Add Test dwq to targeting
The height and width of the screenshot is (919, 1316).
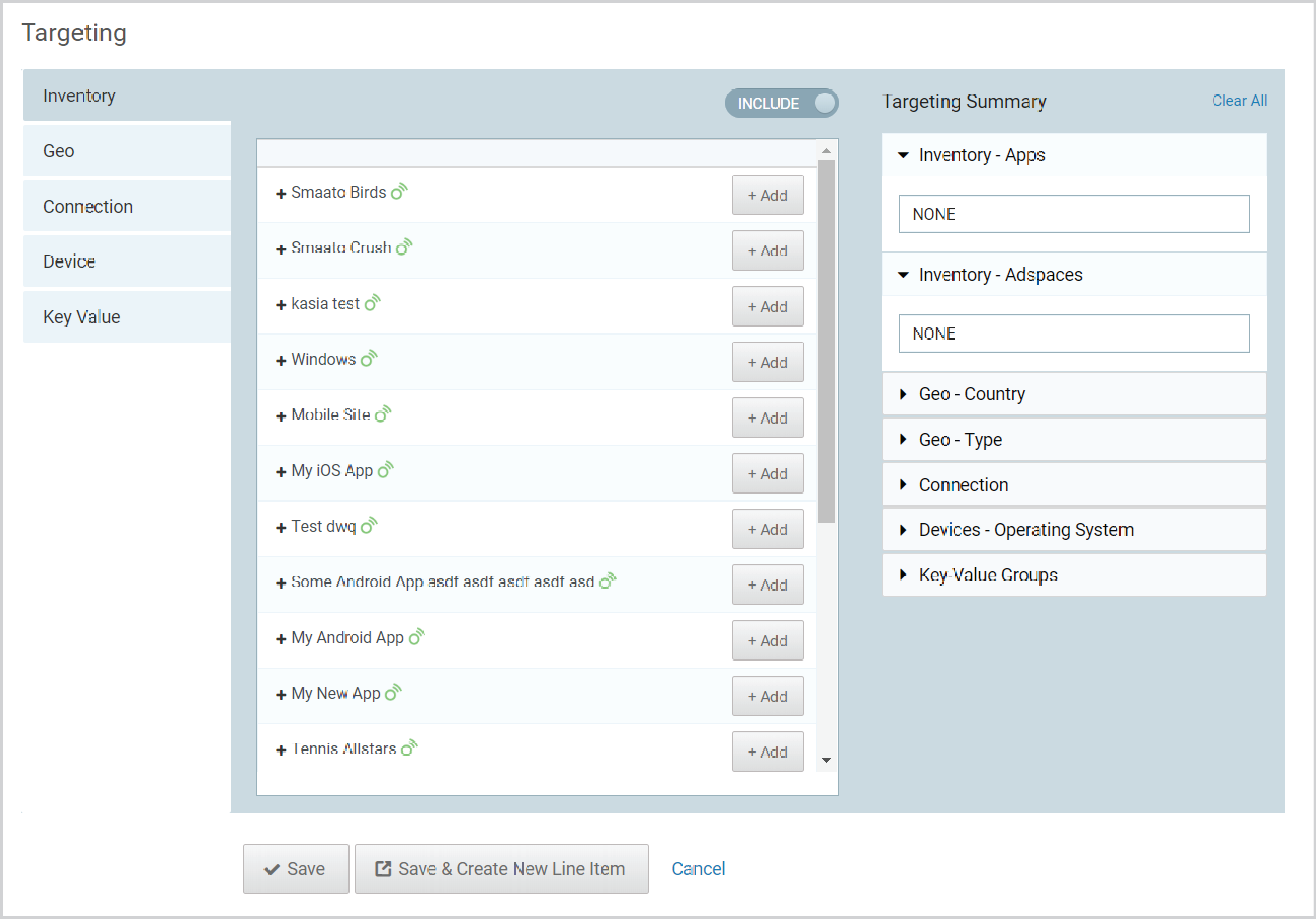[x=767, y=529]
